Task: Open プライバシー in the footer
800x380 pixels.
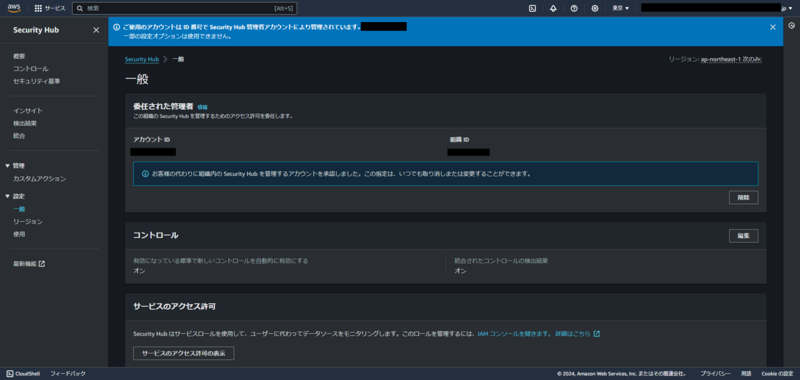Action: click(x=715, y=374)
